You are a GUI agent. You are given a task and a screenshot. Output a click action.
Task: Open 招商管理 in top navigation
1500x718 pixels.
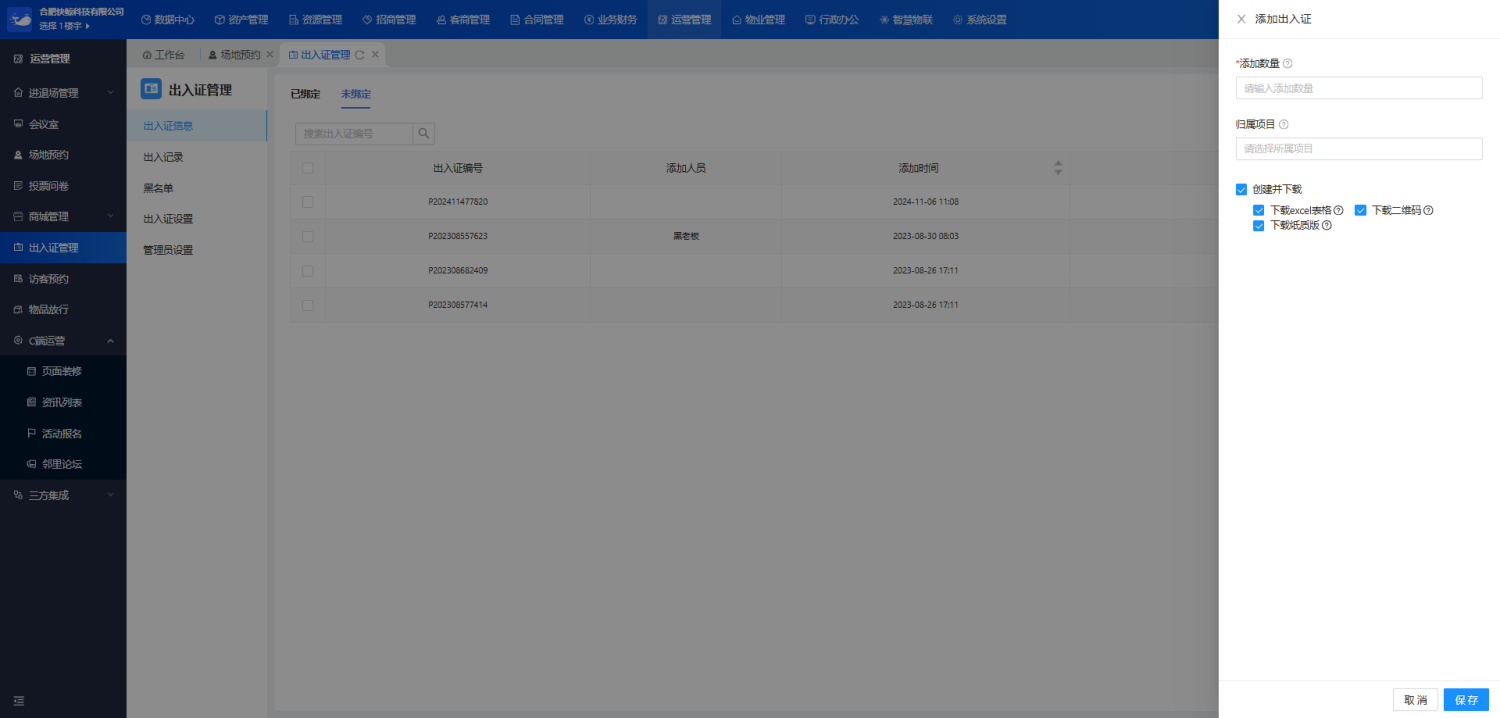(389, 19)
